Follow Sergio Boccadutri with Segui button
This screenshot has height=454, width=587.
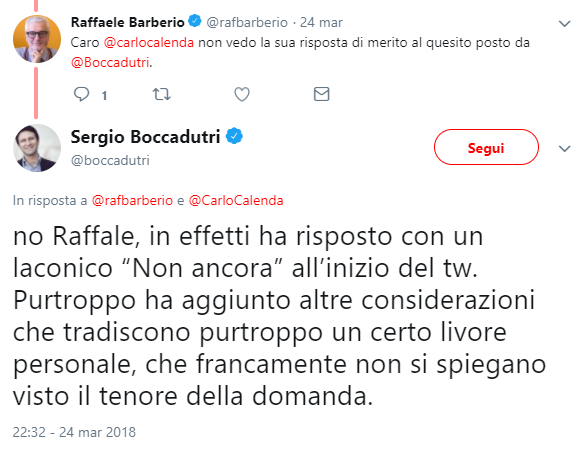[x=486, y=147]
